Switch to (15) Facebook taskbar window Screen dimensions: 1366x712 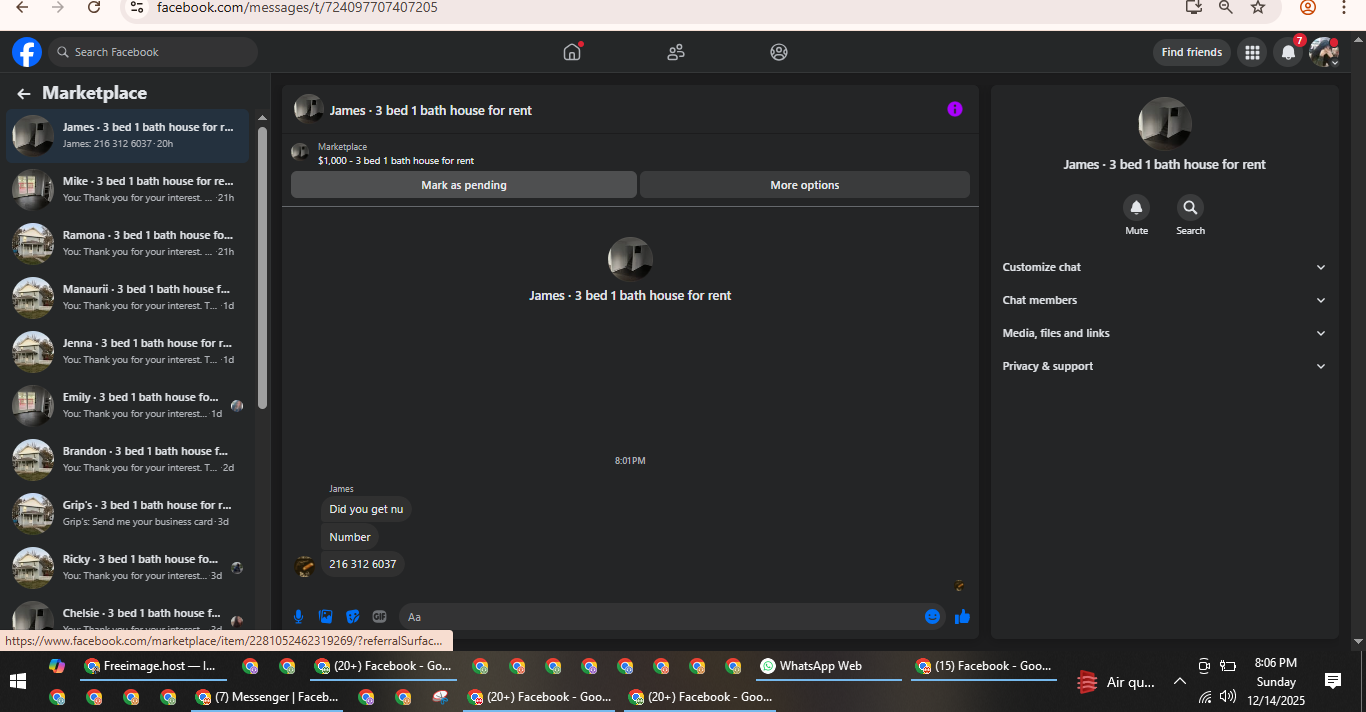tap(984, 666)
